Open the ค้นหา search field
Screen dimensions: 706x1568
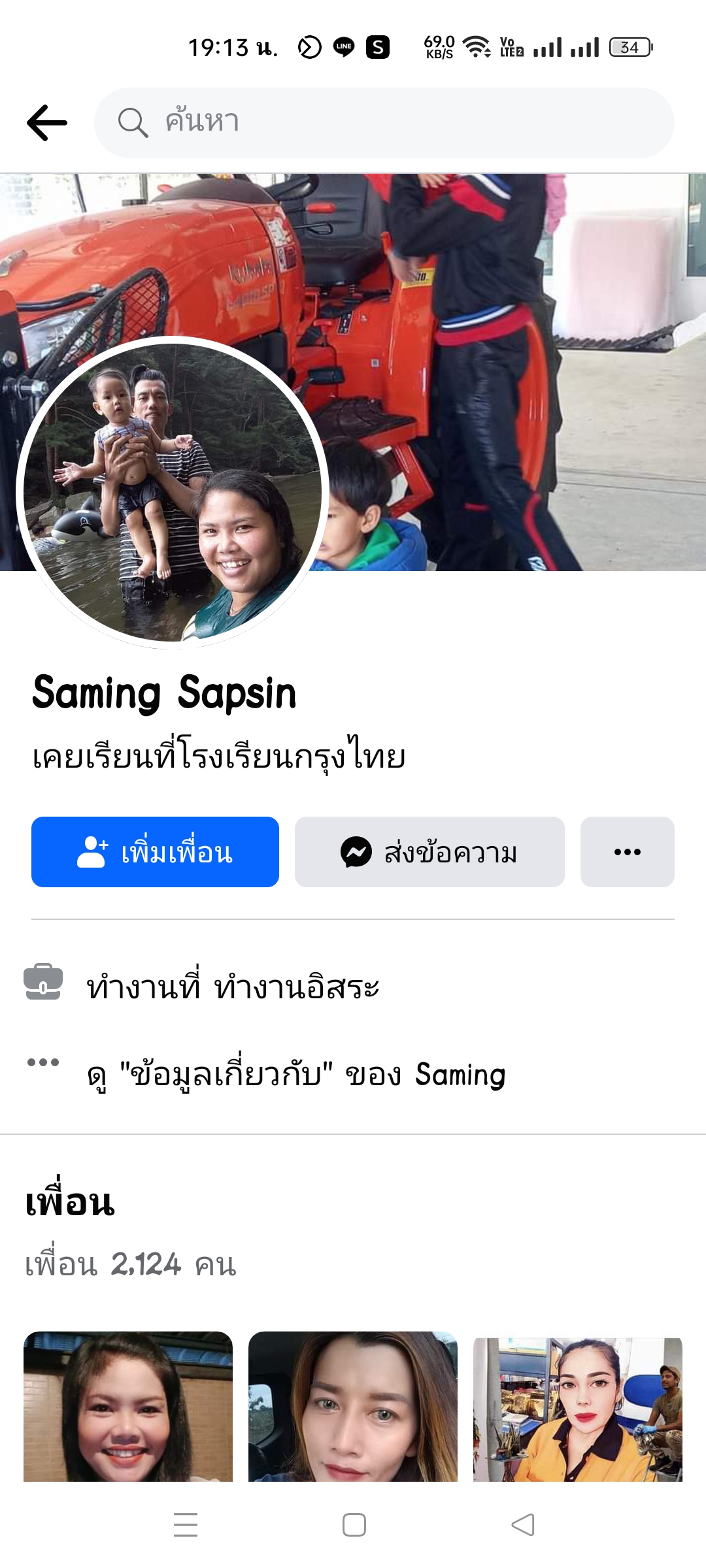[x=384, y=123]
